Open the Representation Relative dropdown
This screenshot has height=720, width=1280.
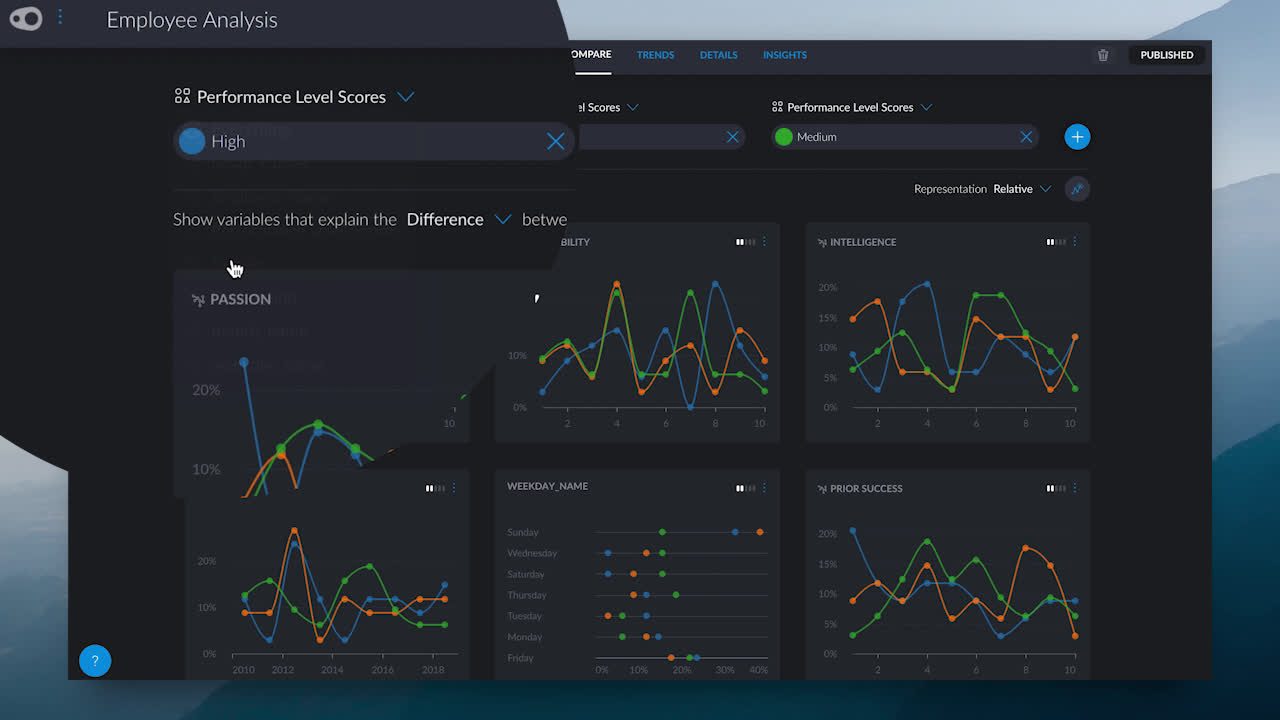1043,189
